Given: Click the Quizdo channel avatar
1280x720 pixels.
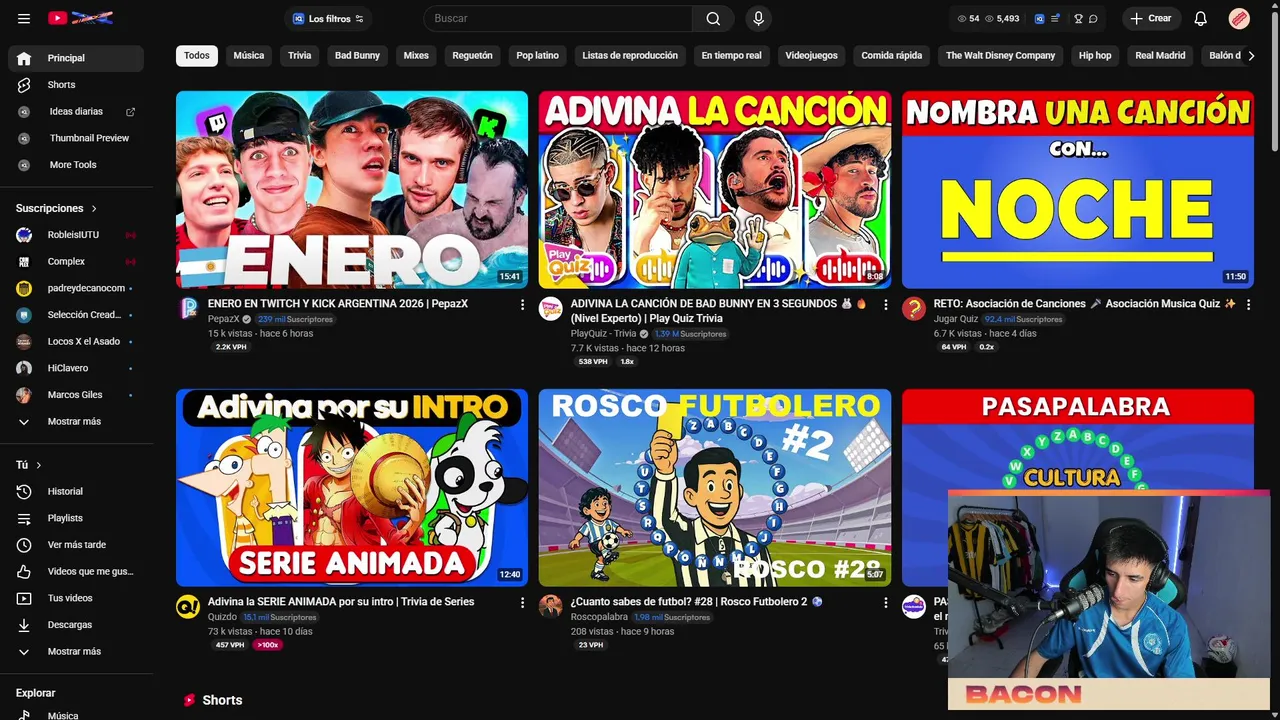Looking at the screenshot, I should (x=188, y=606).
